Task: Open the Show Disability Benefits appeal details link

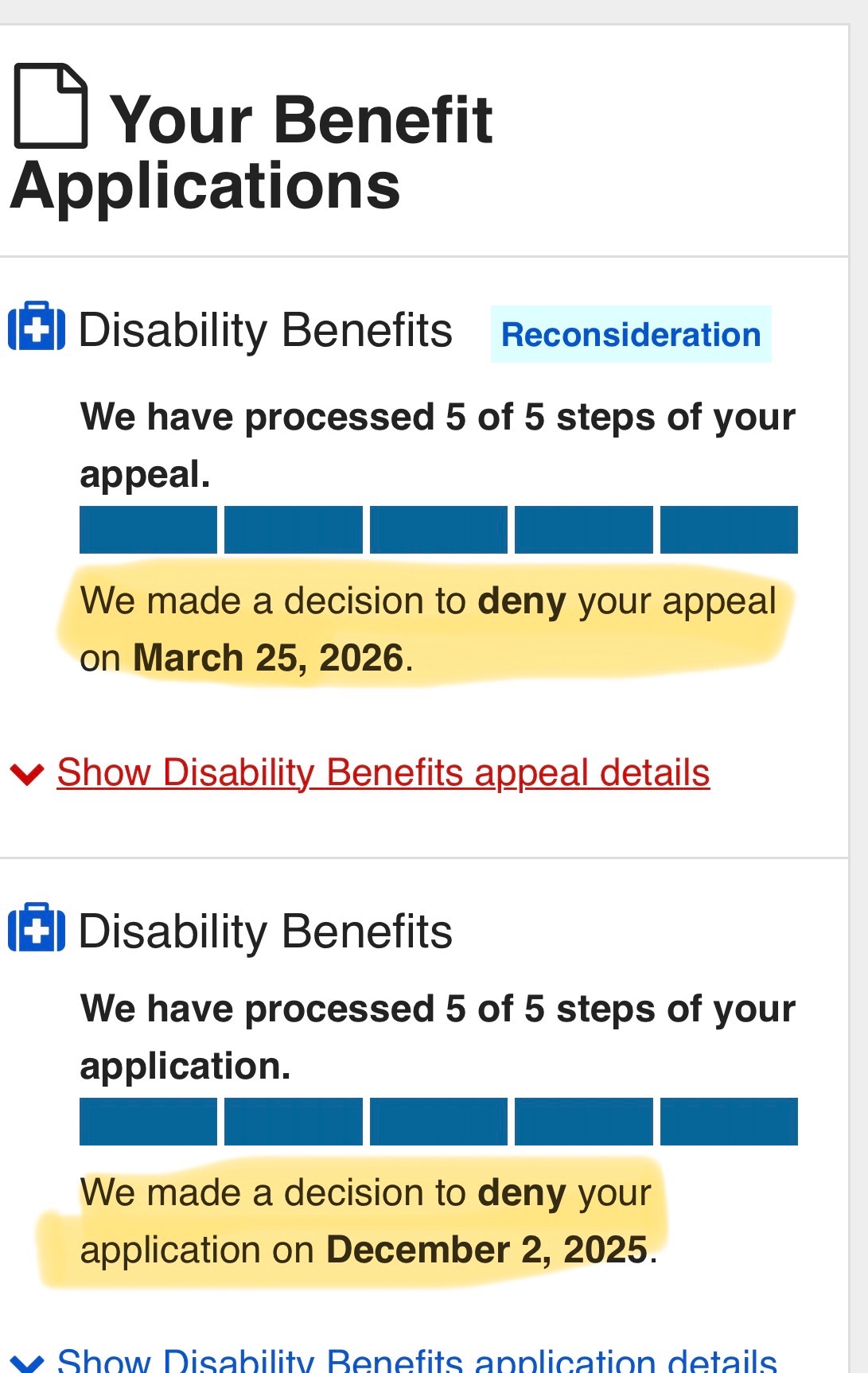Action: [x=383, y=772]
